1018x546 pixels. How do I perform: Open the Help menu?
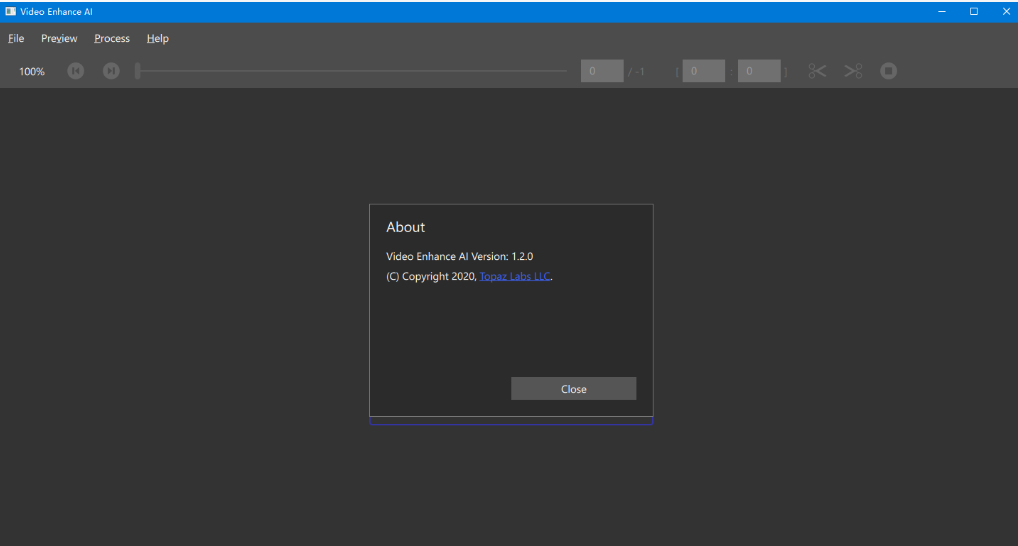pyautogui.click(x=158, y=38)
